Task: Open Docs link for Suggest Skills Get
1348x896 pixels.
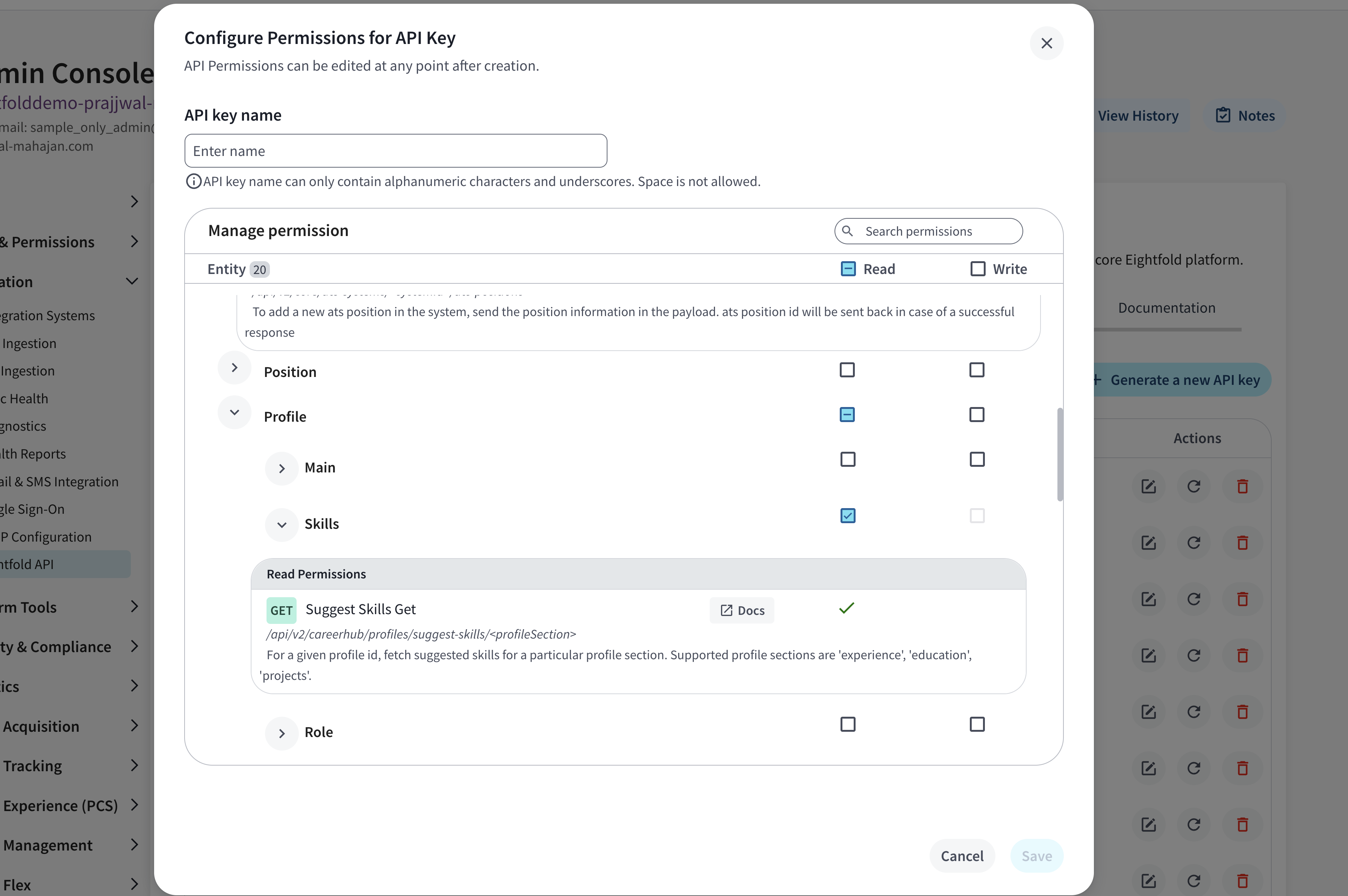Action: click(742, 610)
